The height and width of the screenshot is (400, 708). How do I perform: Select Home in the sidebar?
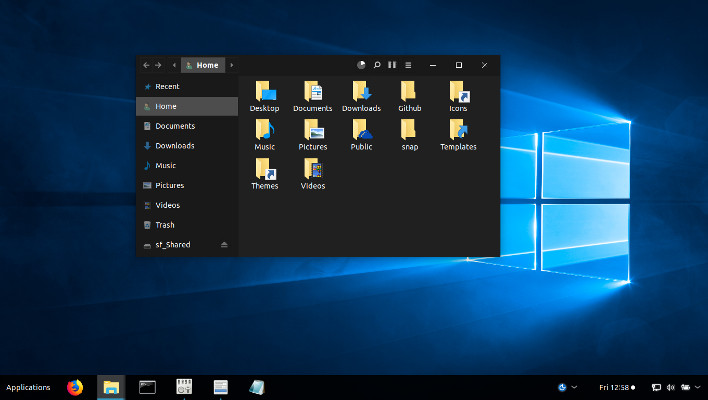click(x=187, y=106)
